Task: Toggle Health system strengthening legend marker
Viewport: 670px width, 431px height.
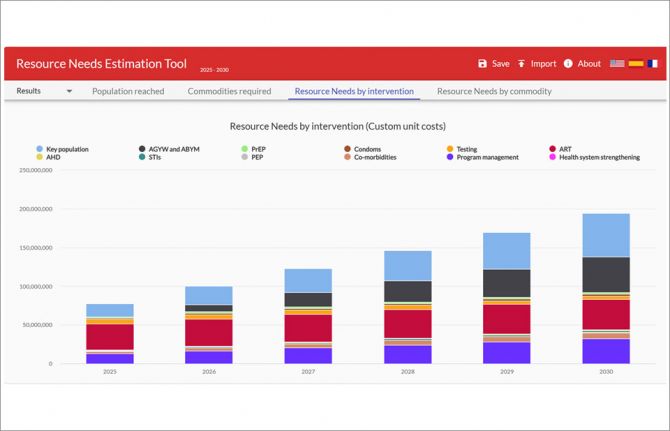Action: 552,157
